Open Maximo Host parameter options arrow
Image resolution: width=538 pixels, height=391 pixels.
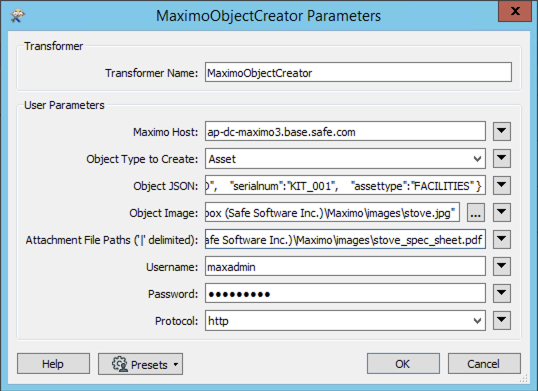(x=502, y=131)
